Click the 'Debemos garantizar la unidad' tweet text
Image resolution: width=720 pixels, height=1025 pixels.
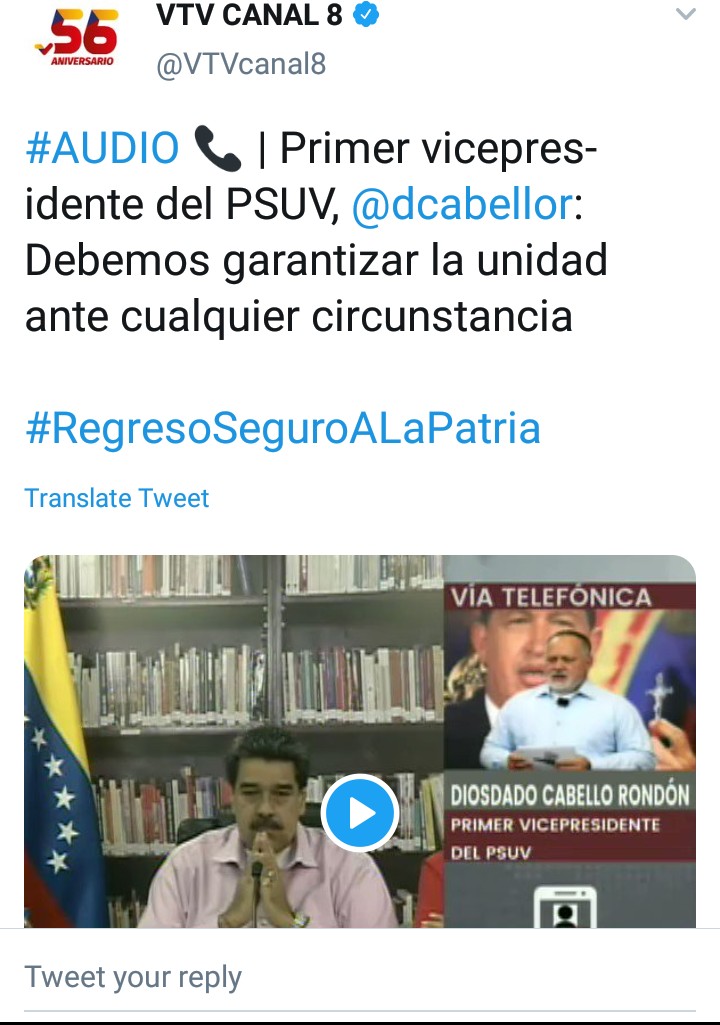[x=317, y=260]
